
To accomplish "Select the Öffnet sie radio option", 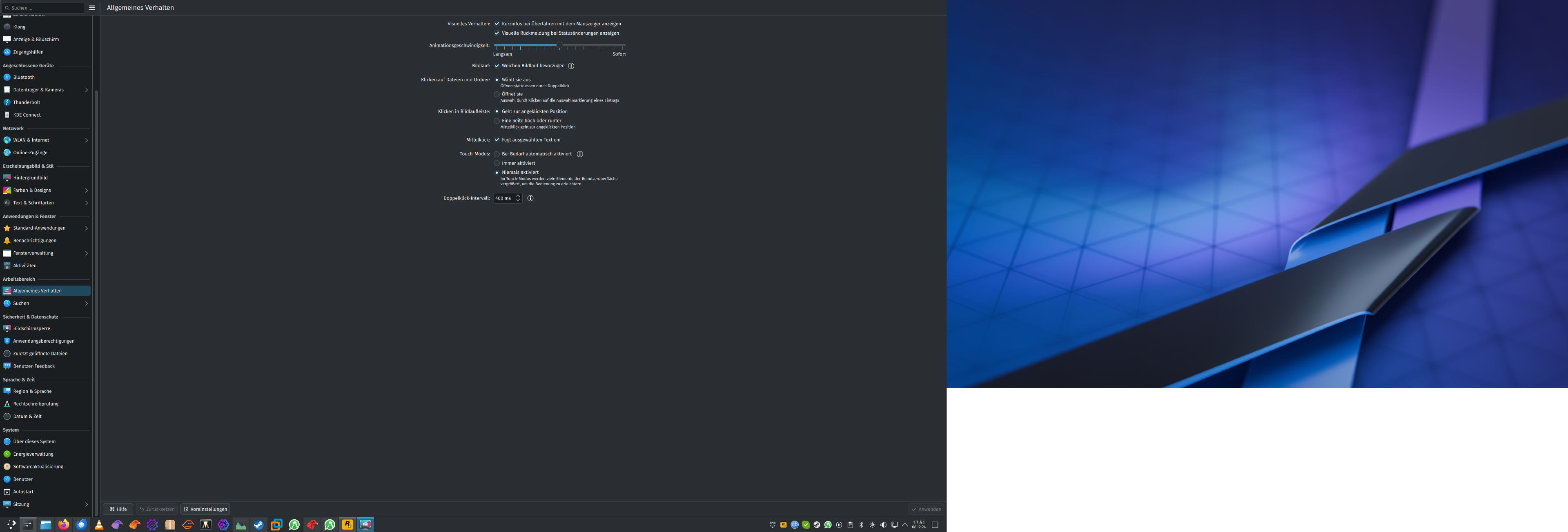I will click(497, 94).
